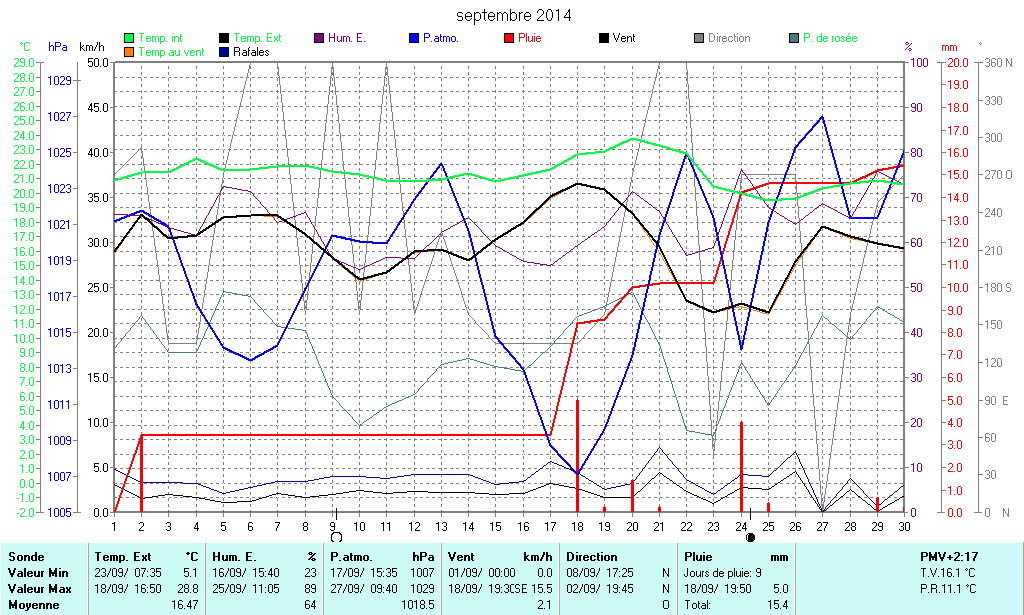Select the 'Direction' legend label

[729, 39]
